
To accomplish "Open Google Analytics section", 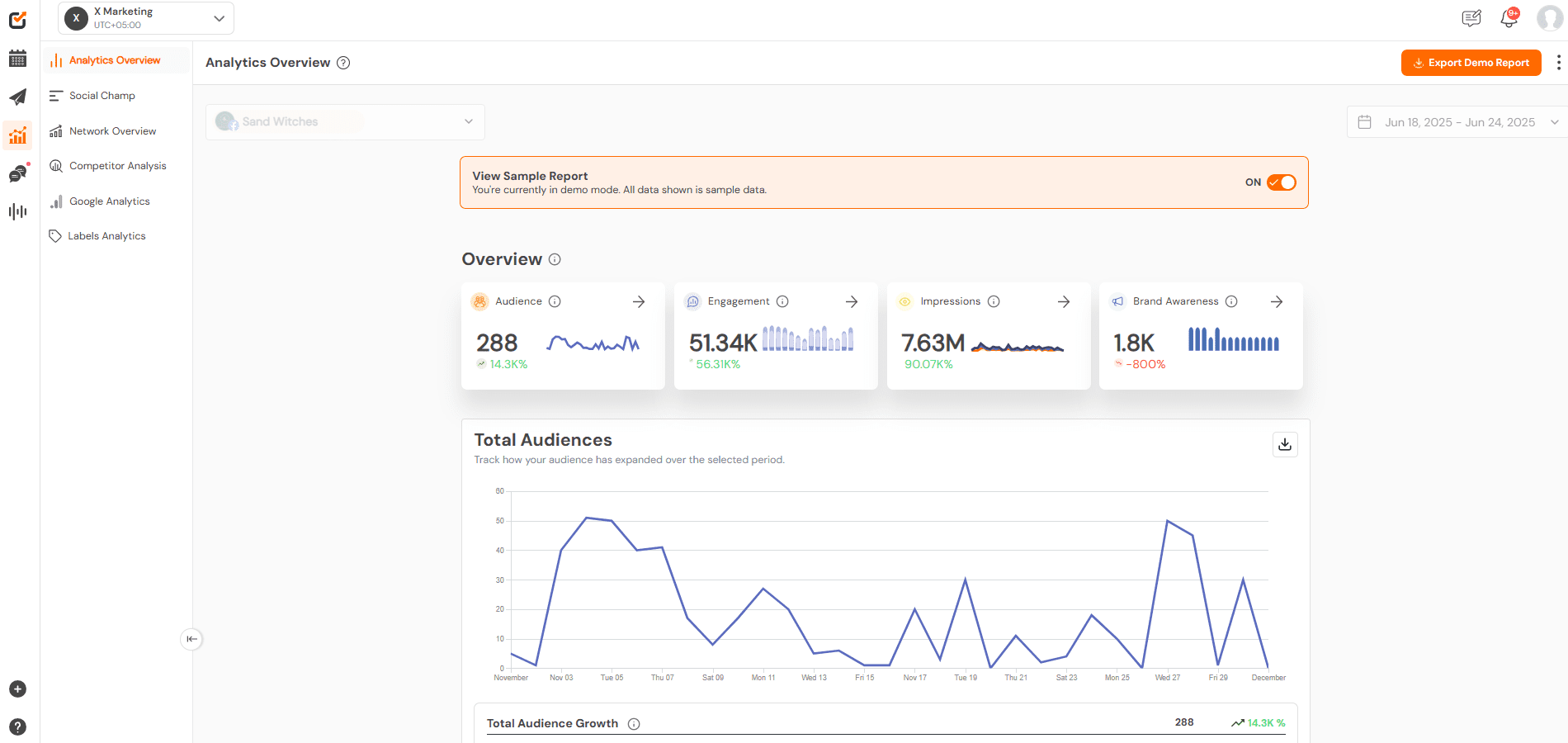I will pos(110,201).
